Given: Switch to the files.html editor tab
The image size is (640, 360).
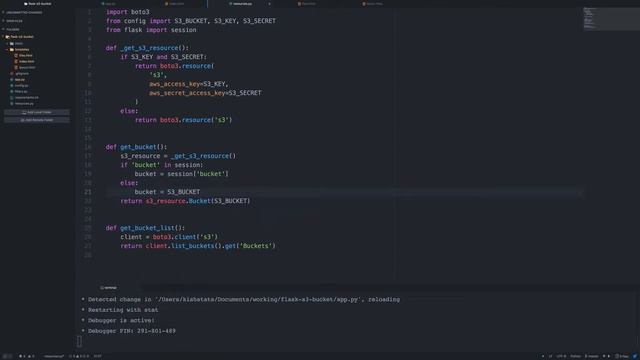Looking at the screenshot, I should (x=307, y=4).
